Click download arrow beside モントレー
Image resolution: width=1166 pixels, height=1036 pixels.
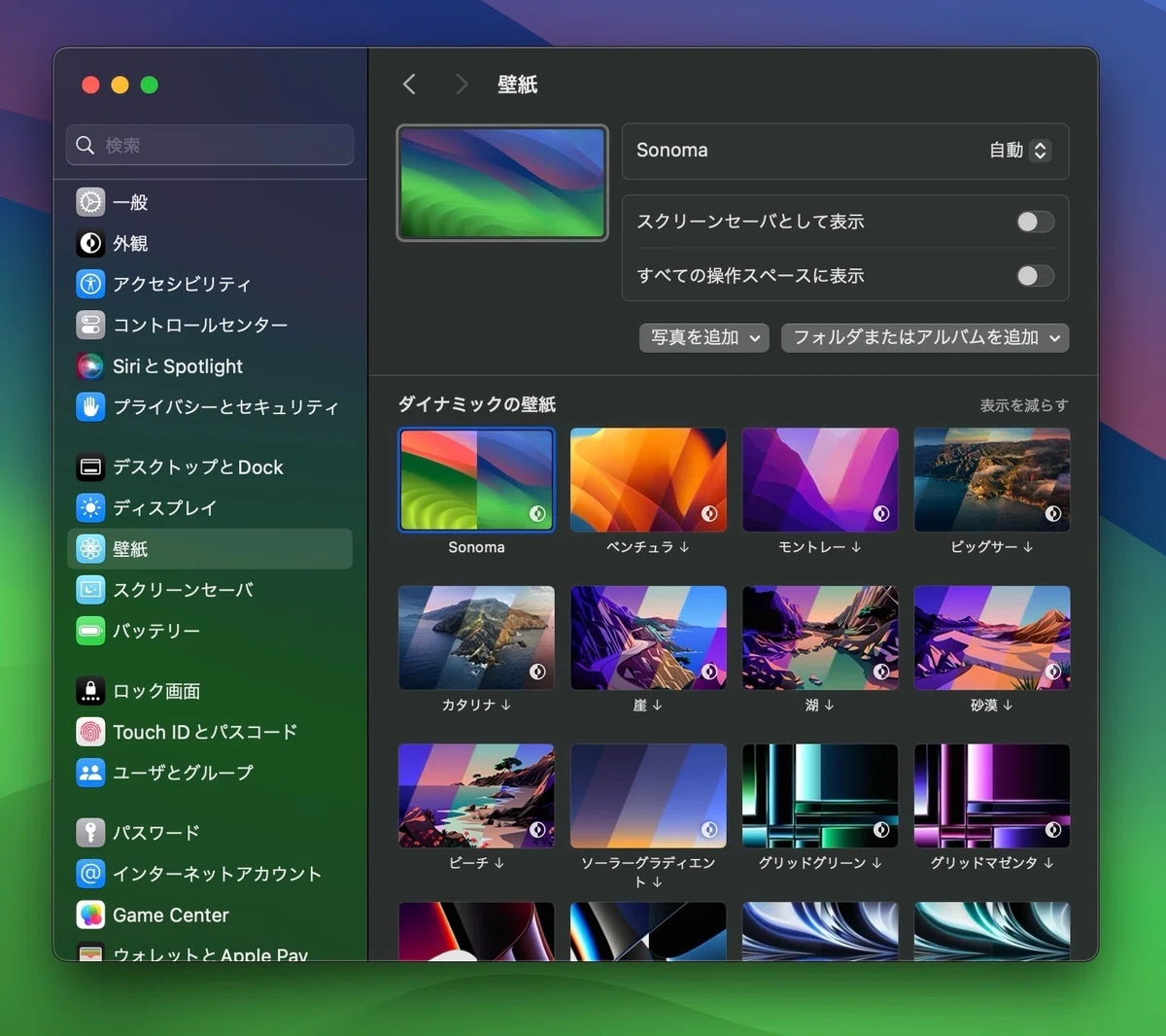[x=856, y=547]
